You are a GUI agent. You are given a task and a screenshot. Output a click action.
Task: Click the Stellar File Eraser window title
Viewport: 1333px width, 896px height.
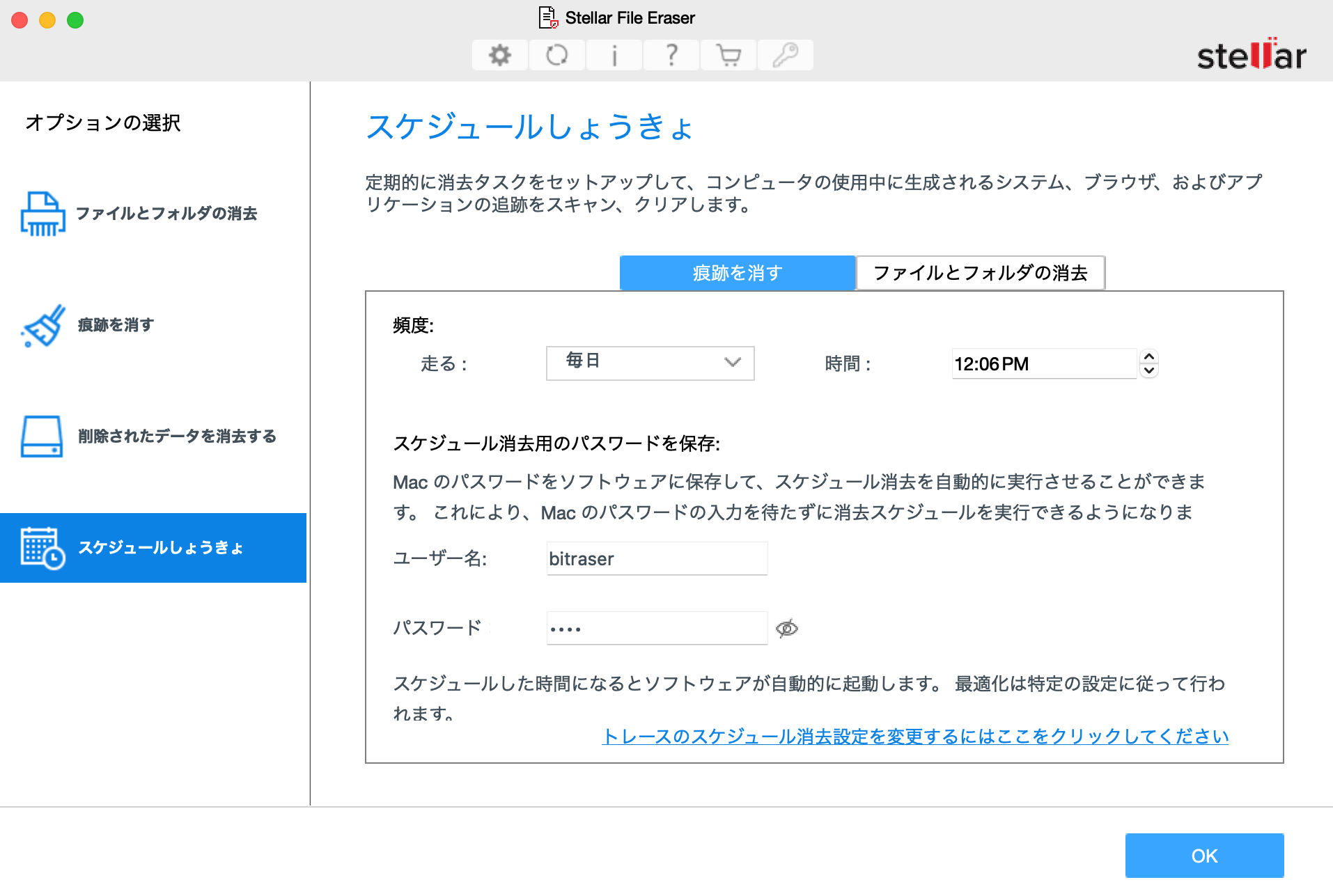pyautogui.click(x=630, y=18)
